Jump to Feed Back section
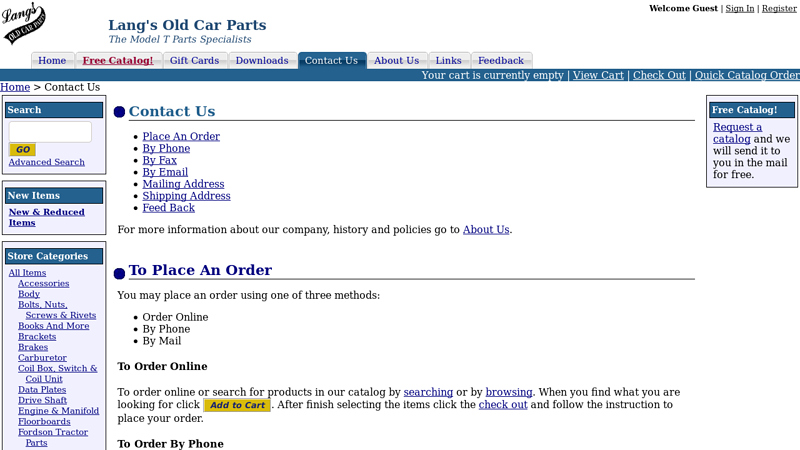 (x=168, y=208)
